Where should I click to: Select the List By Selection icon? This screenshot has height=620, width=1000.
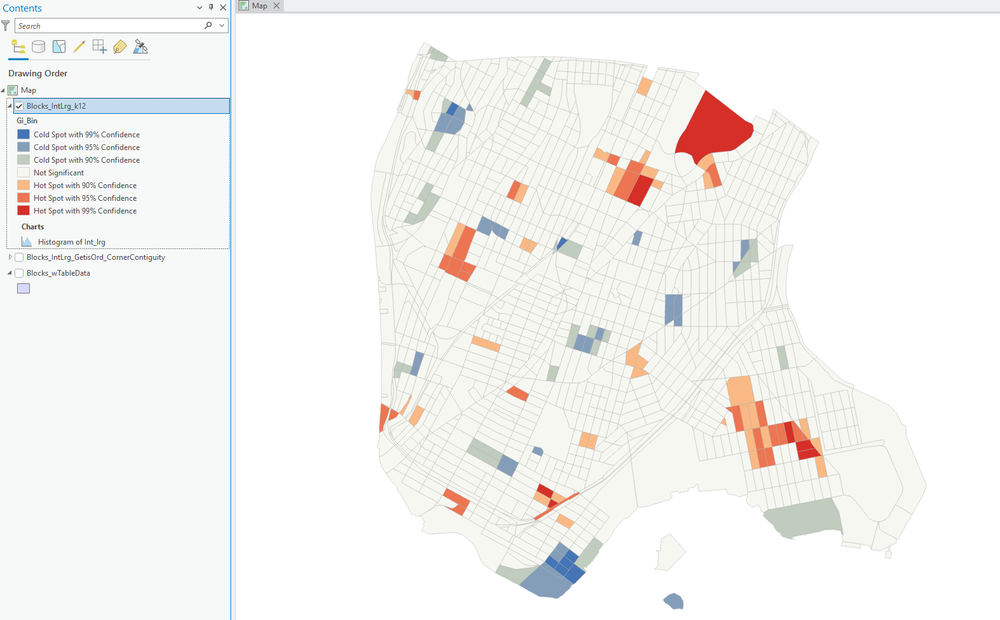coord(59,46)
